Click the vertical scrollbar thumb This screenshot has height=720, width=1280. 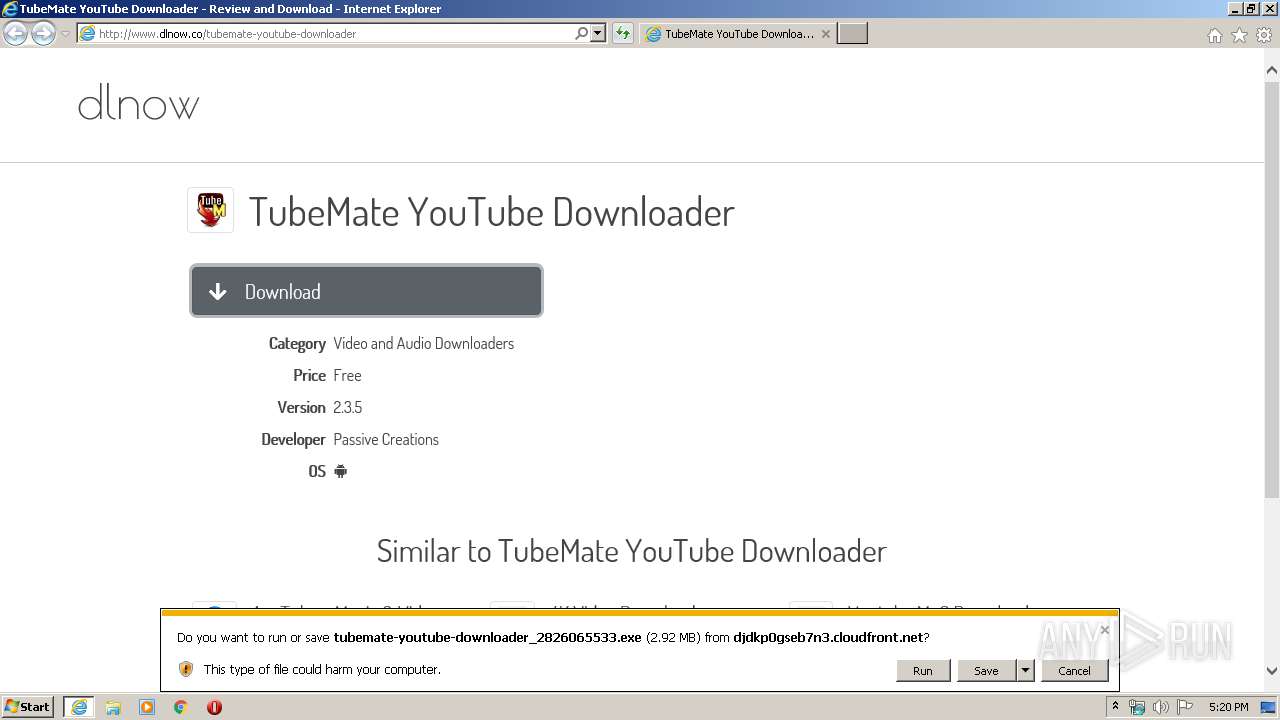(1272, 288)
